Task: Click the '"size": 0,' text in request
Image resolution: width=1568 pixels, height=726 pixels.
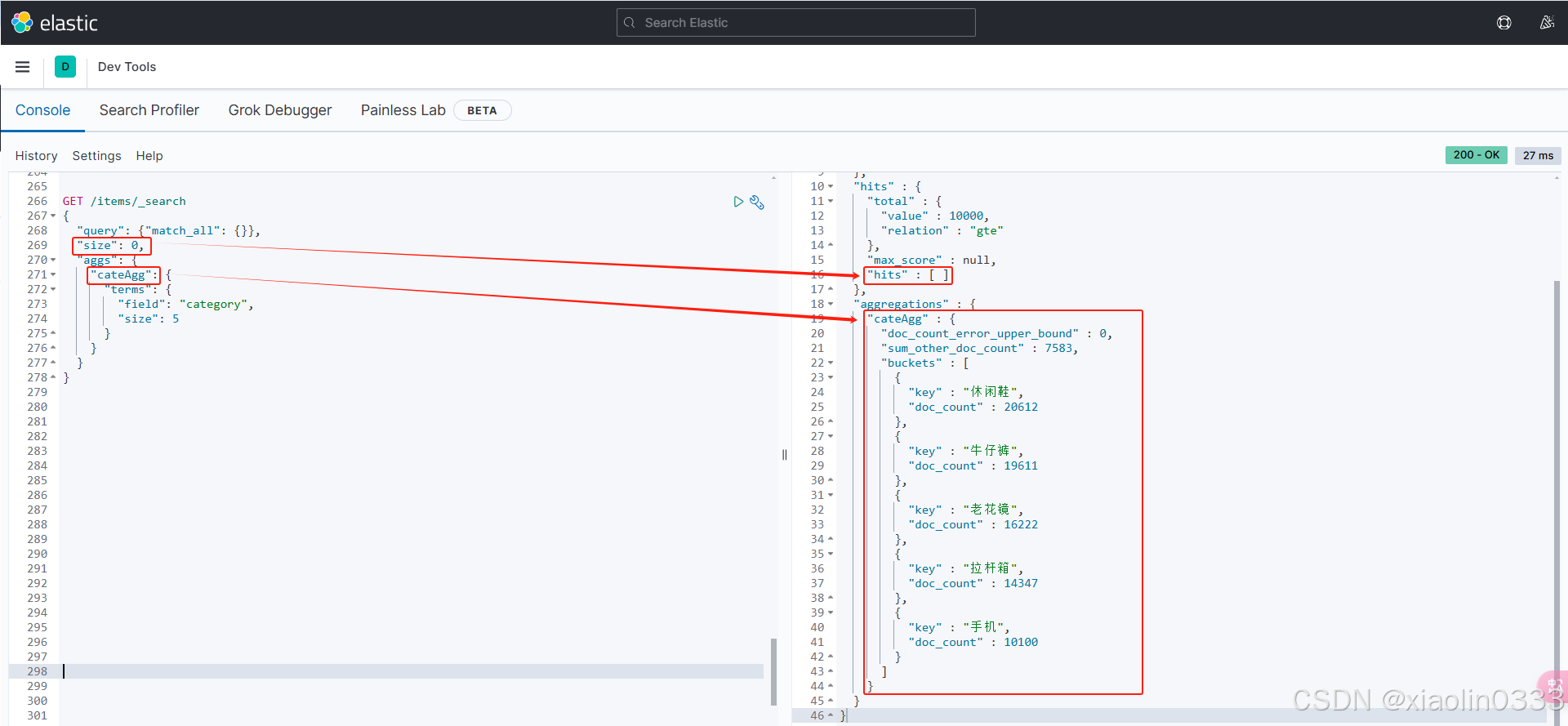Action: tap(110, 246)
